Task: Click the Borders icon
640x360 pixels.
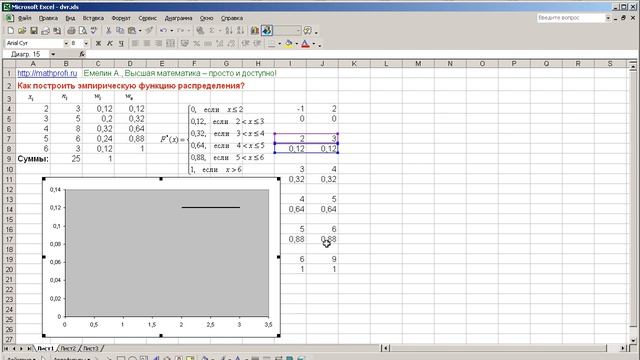Action: [272, 43]
